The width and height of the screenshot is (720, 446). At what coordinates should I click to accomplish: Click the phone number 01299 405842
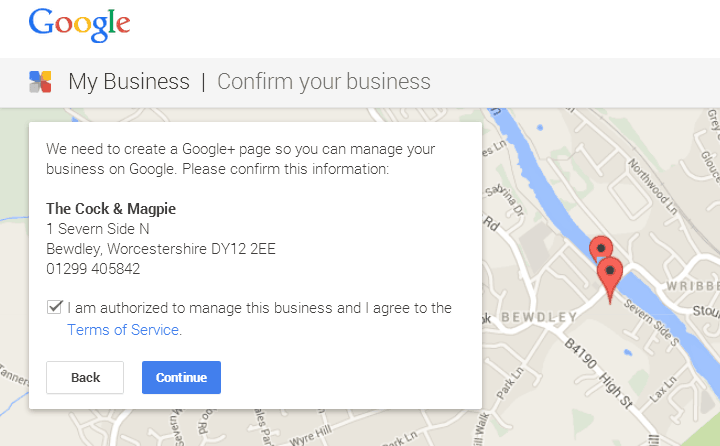point(93,269)
